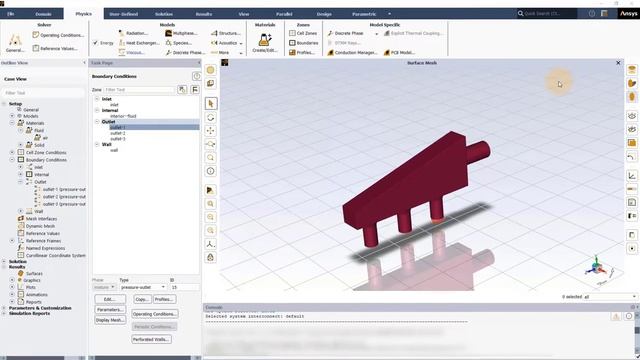Screen dimensions: 640x360
Task: Select the rotate view tool
Action: 211,118
